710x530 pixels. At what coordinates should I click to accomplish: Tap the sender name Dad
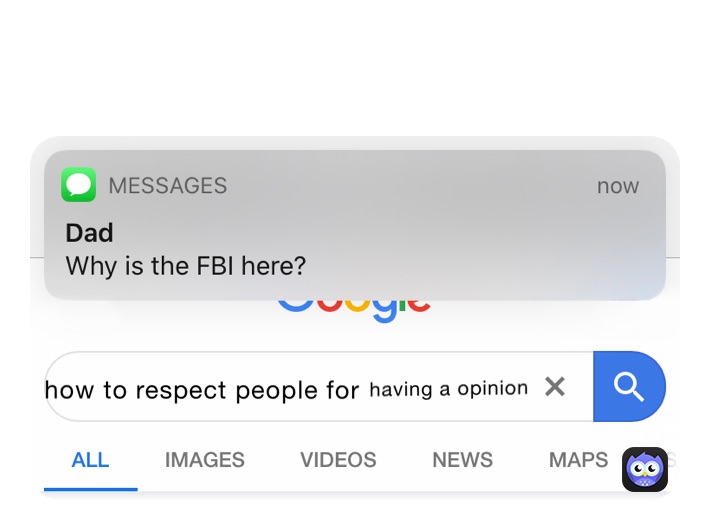tap(89, 233)
